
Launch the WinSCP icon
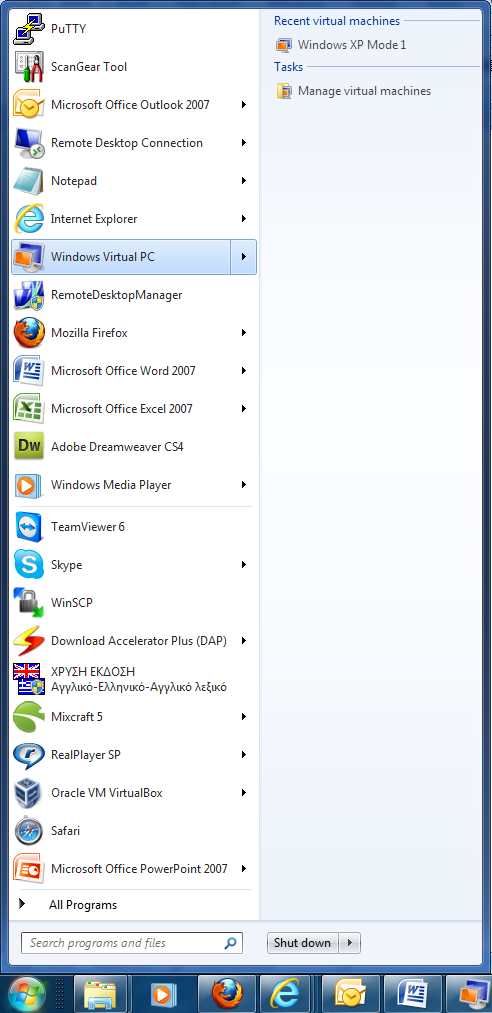29,603
